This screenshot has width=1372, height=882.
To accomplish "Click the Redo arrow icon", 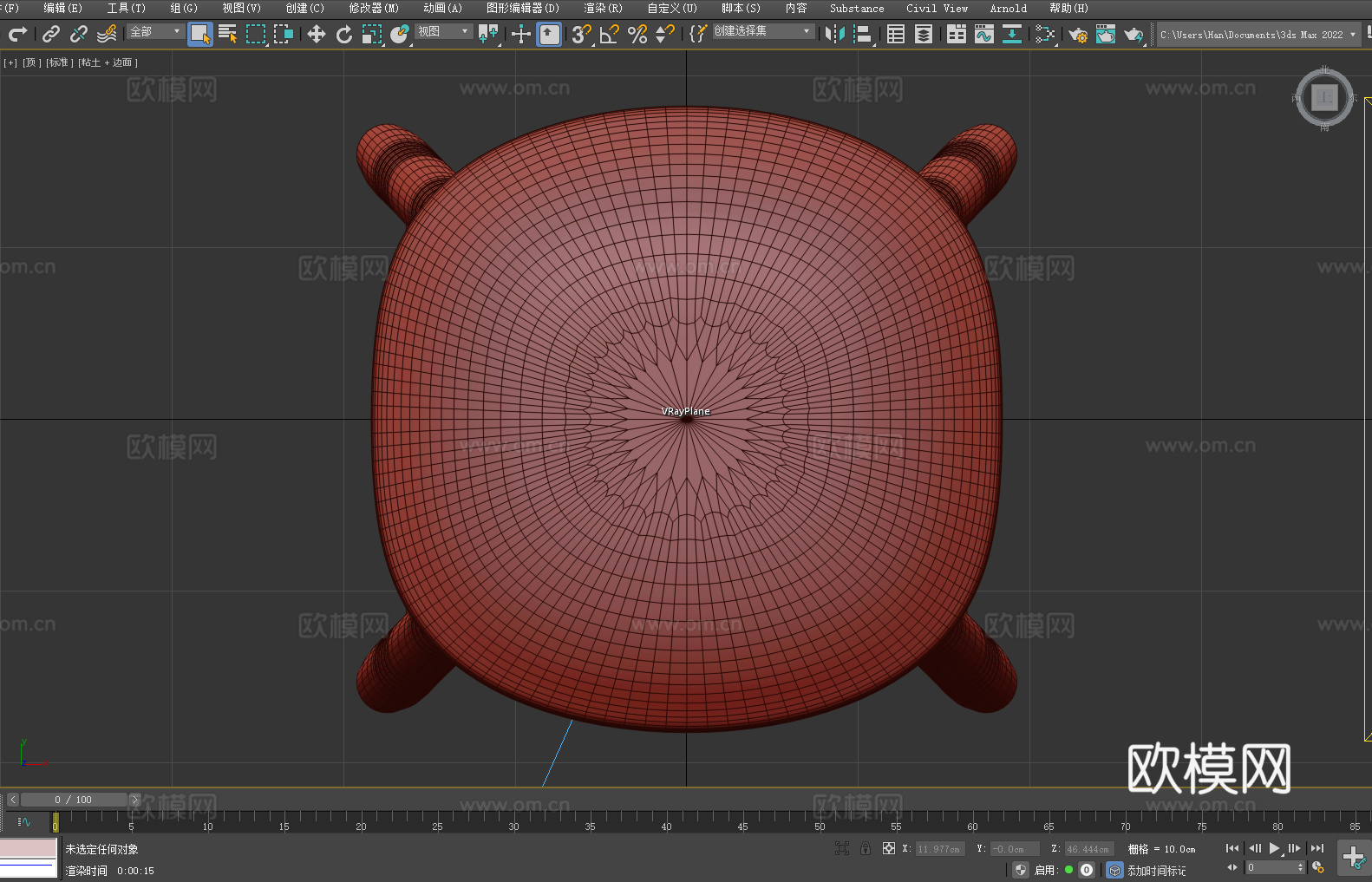I will 17,34.
